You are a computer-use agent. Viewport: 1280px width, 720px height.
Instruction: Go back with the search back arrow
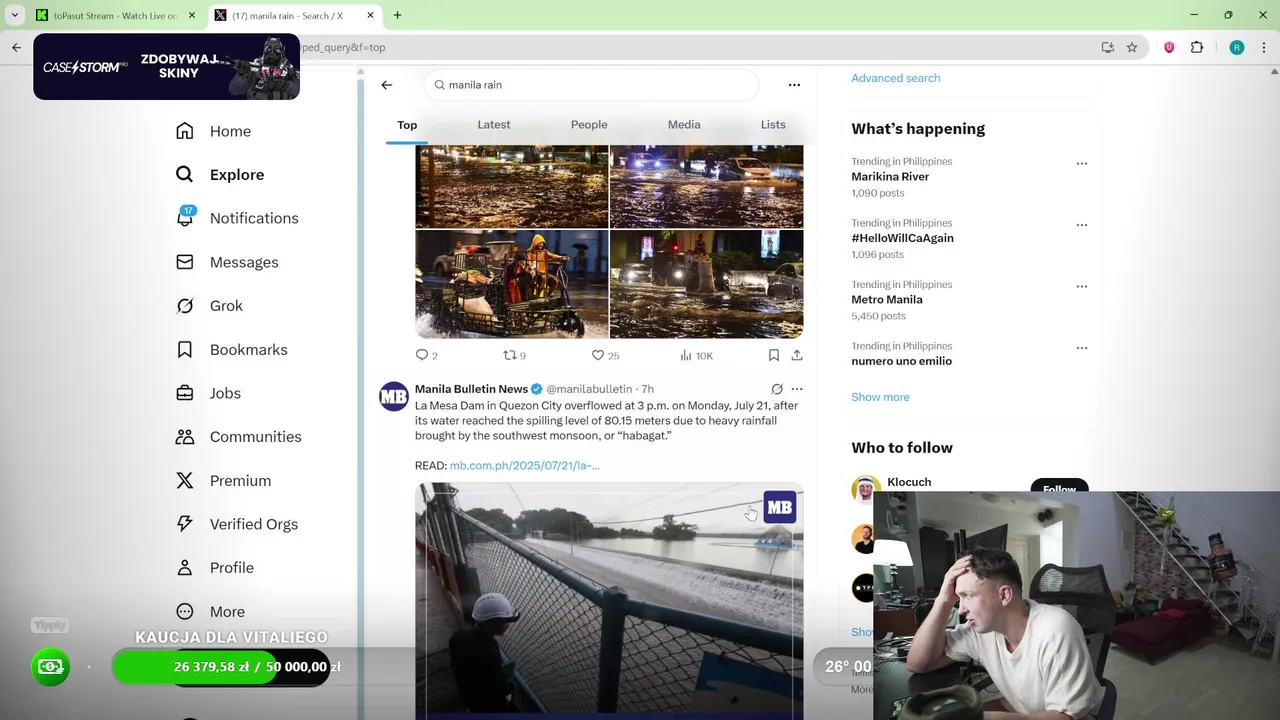[x=387, y=85]
